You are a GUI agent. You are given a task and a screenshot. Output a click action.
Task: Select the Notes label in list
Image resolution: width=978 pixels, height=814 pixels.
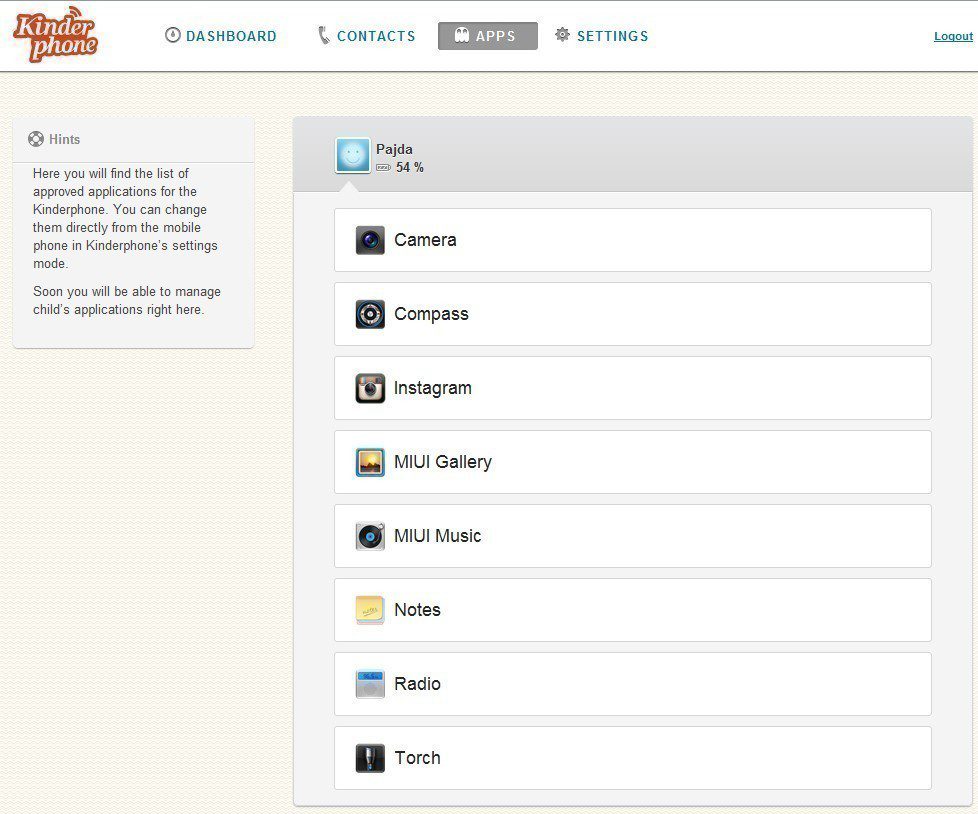pyautogui.click(x=417, y=610)
